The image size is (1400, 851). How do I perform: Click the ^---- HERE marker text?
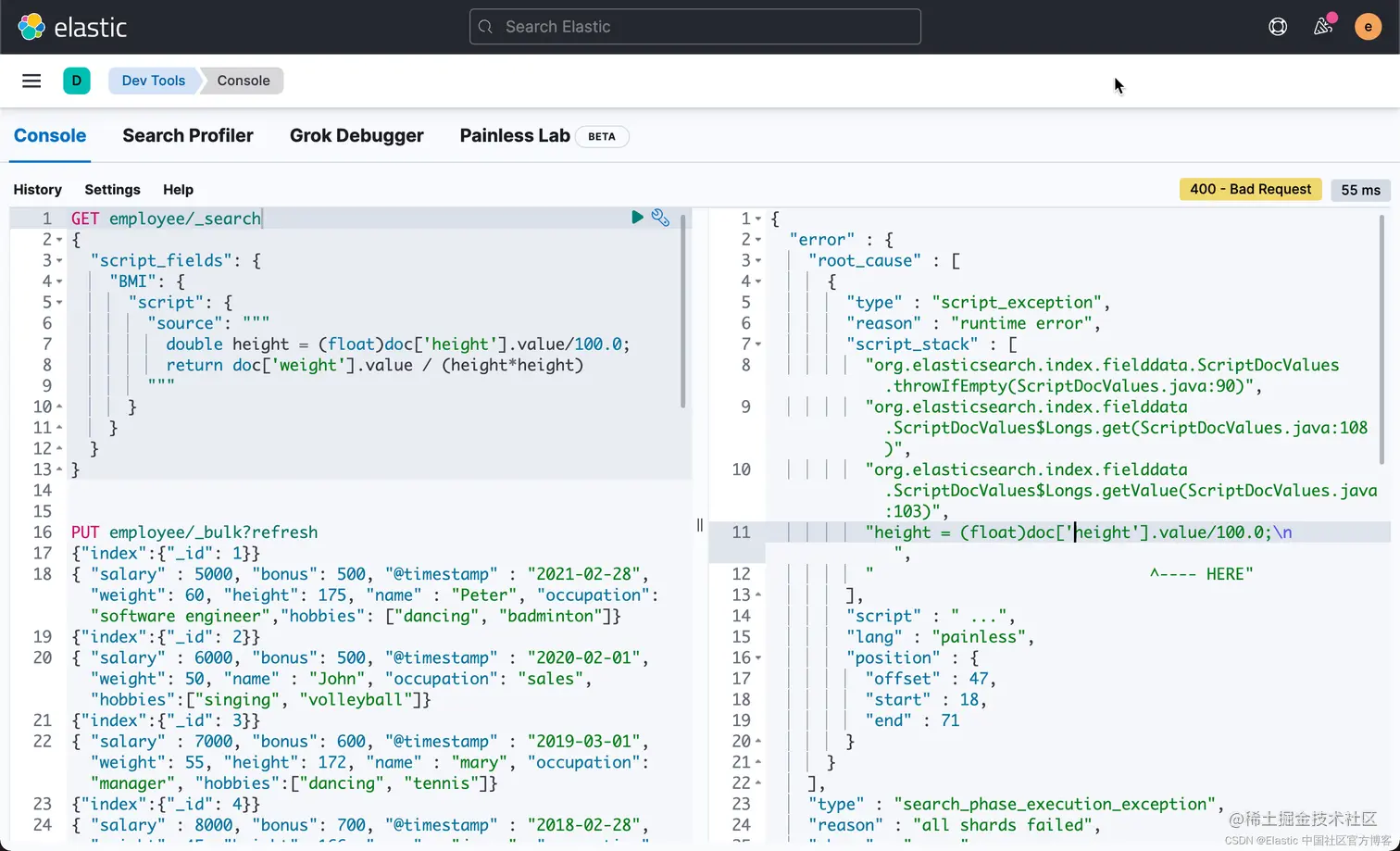tap(1201, 574)
